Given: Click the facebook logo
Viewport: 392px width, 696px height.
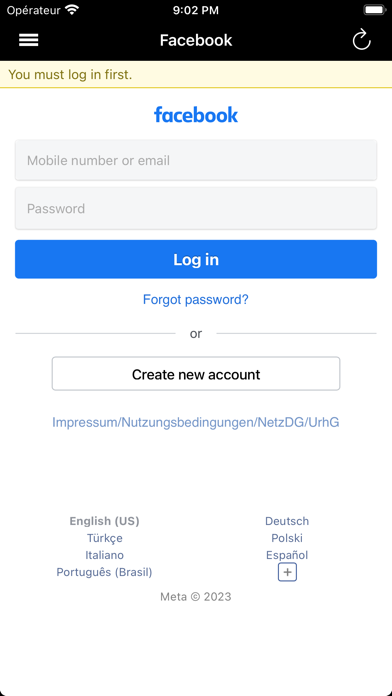Looking at the screenshot, I should click(x=196, y=115).
